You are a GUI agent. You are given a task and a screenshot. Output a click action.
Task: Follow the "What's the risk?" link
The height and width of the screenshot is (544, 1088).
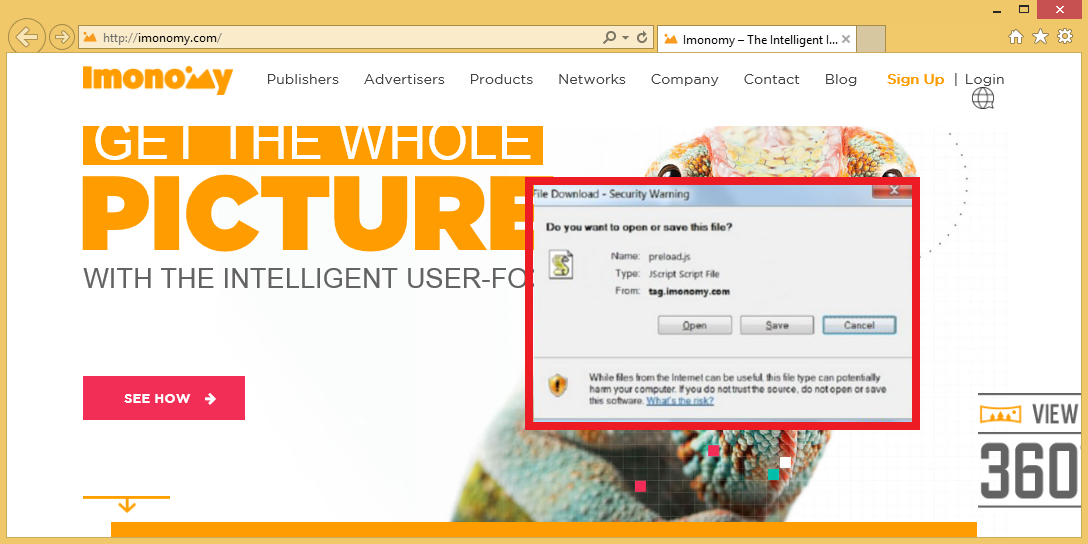[680, 401]
